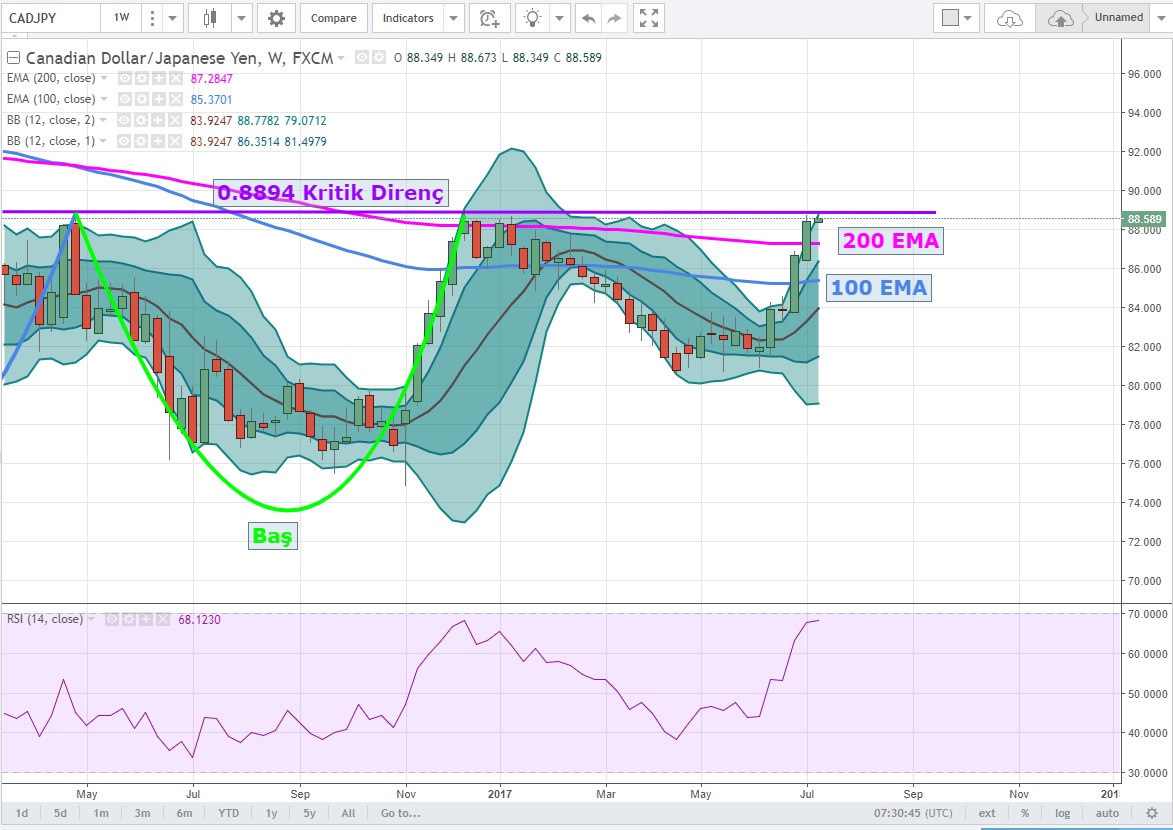Click the CADJPY symbol input field
The height and width of the screenshot is (830, 1173).
point(50,18)
